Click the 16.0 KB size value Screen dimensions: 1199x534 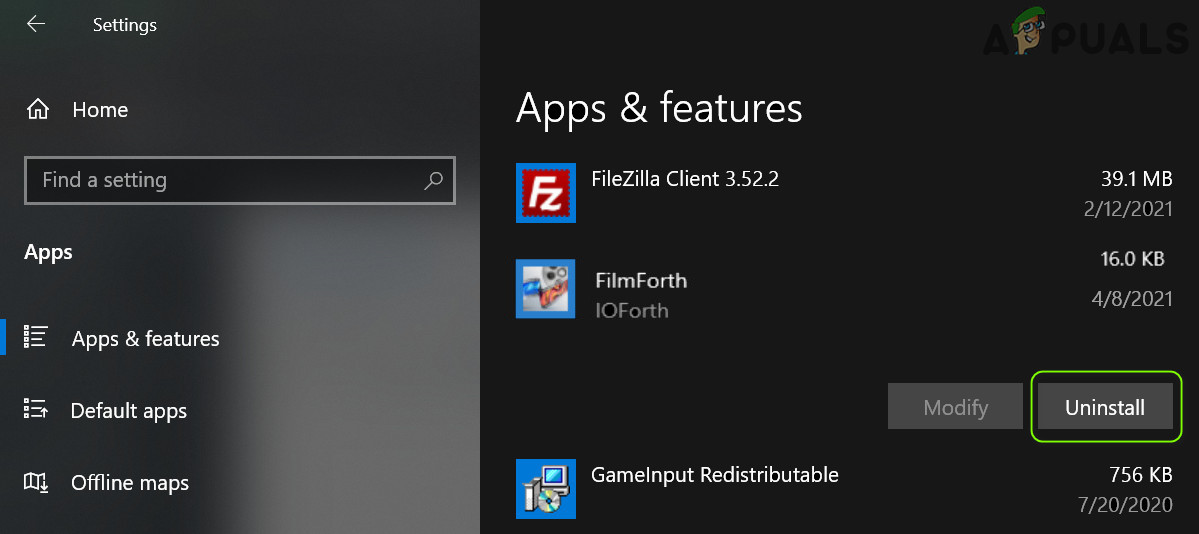click(x=1132, y=259)
